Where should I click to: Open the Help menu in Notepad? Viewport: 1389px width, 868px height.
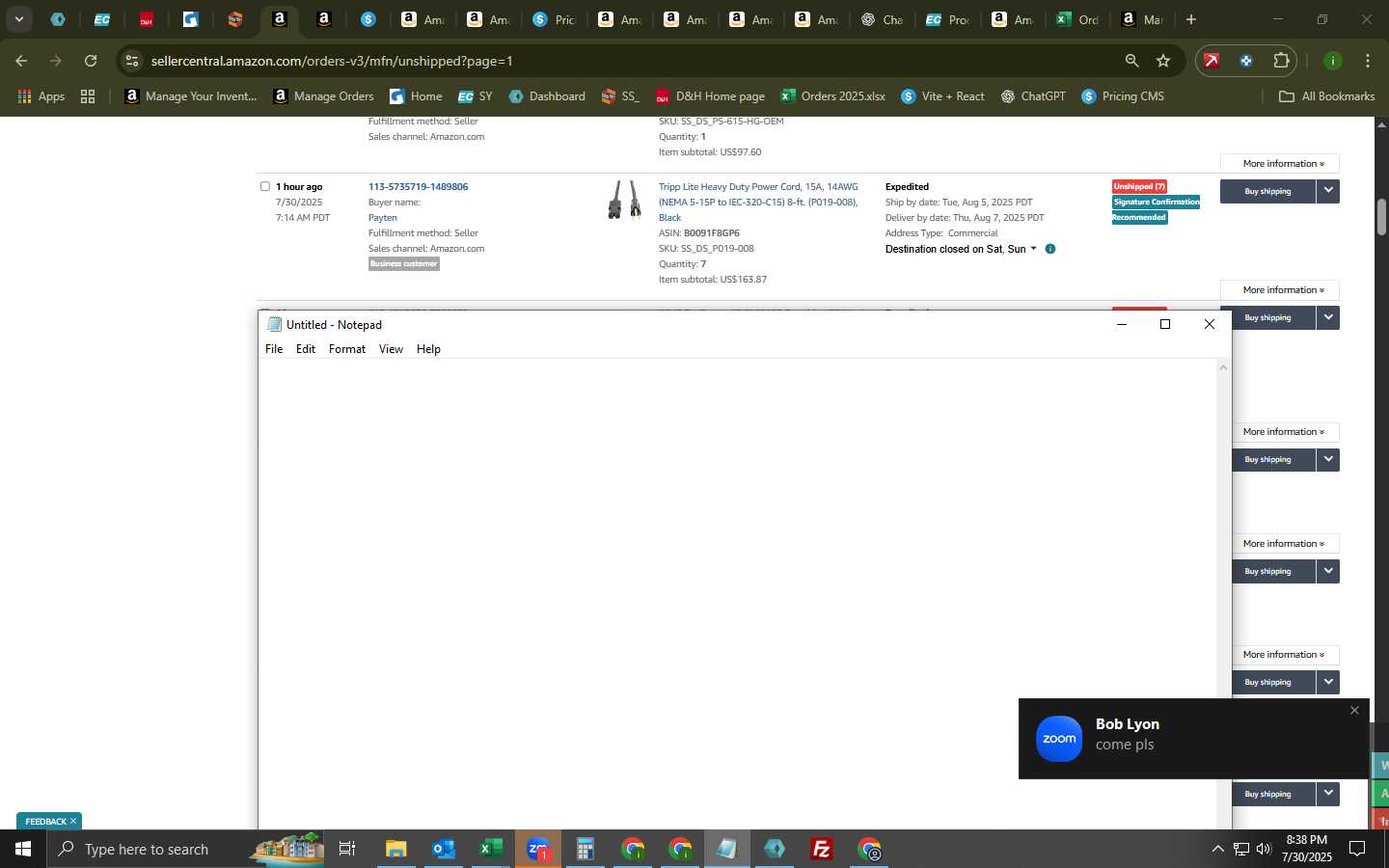pos(428,349)
